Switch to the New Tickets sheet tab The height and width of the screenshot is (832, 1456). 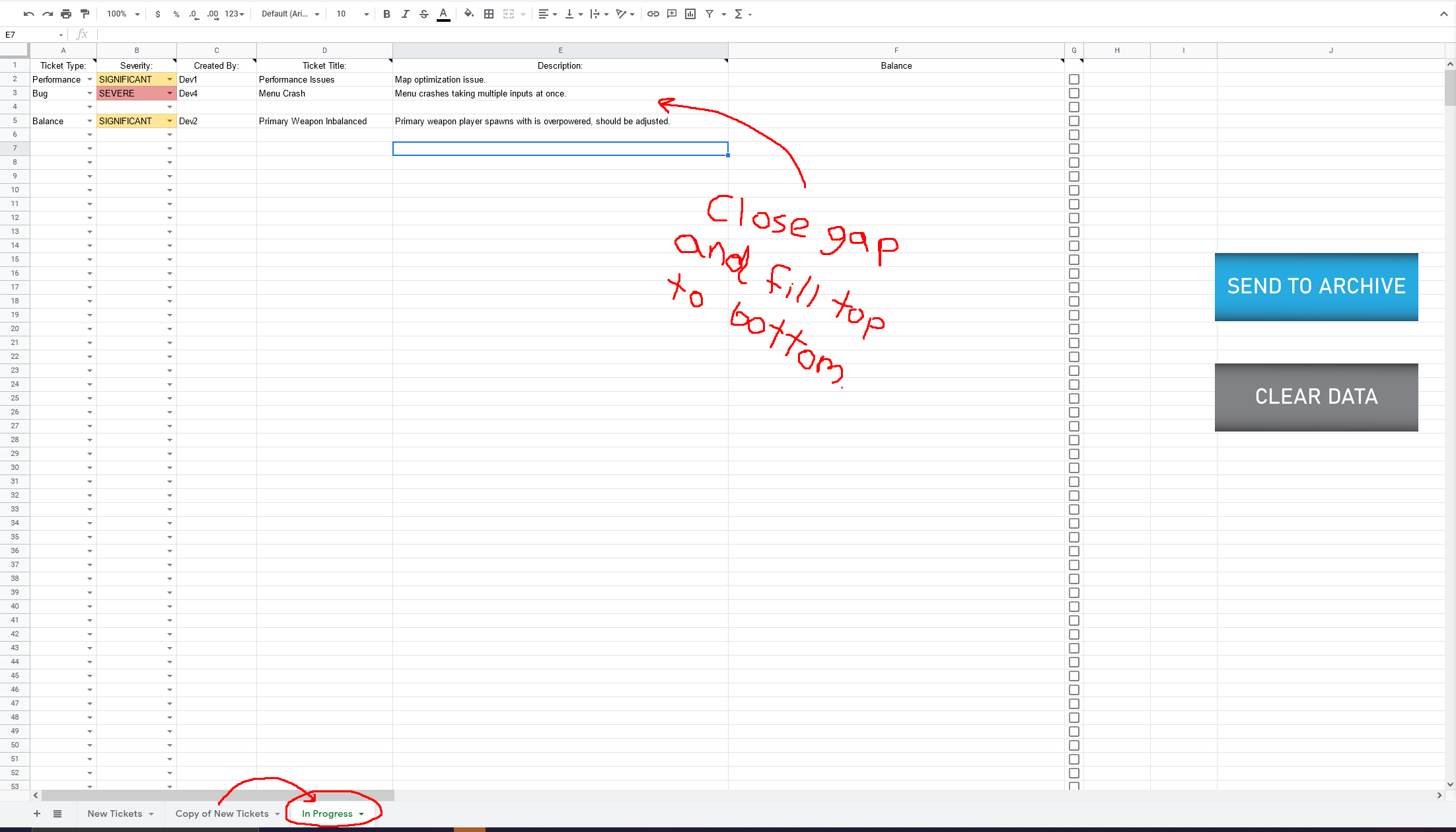point(115,813)
